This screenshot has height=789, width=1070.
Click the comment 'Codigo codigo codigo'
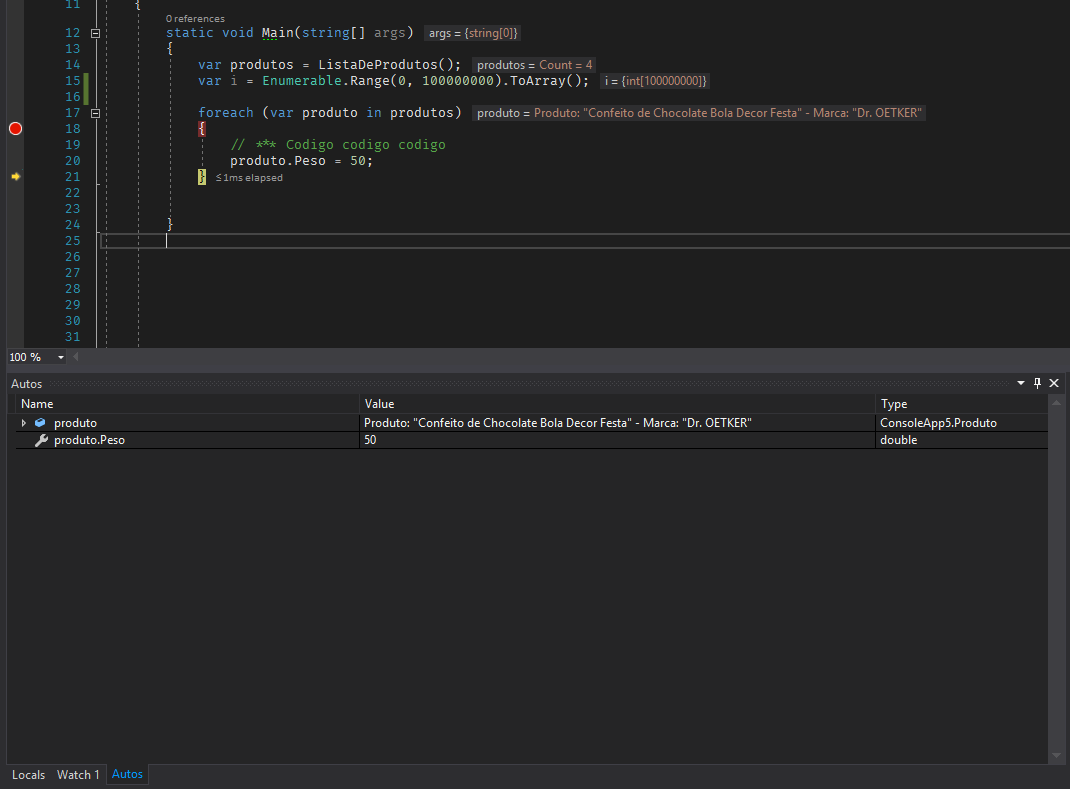[x=366, y=145]
